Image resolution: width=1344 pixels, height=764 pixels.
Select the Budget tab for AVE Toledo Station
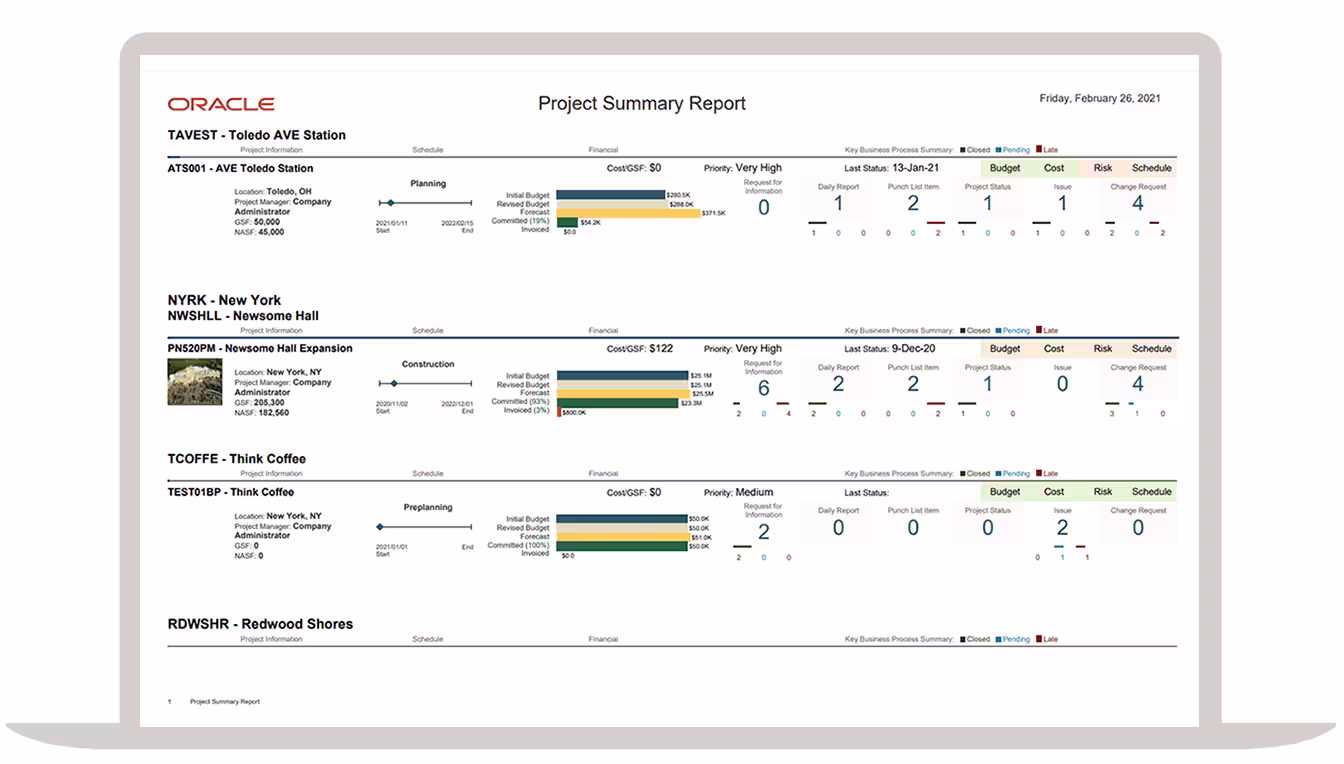point(1004,167)
